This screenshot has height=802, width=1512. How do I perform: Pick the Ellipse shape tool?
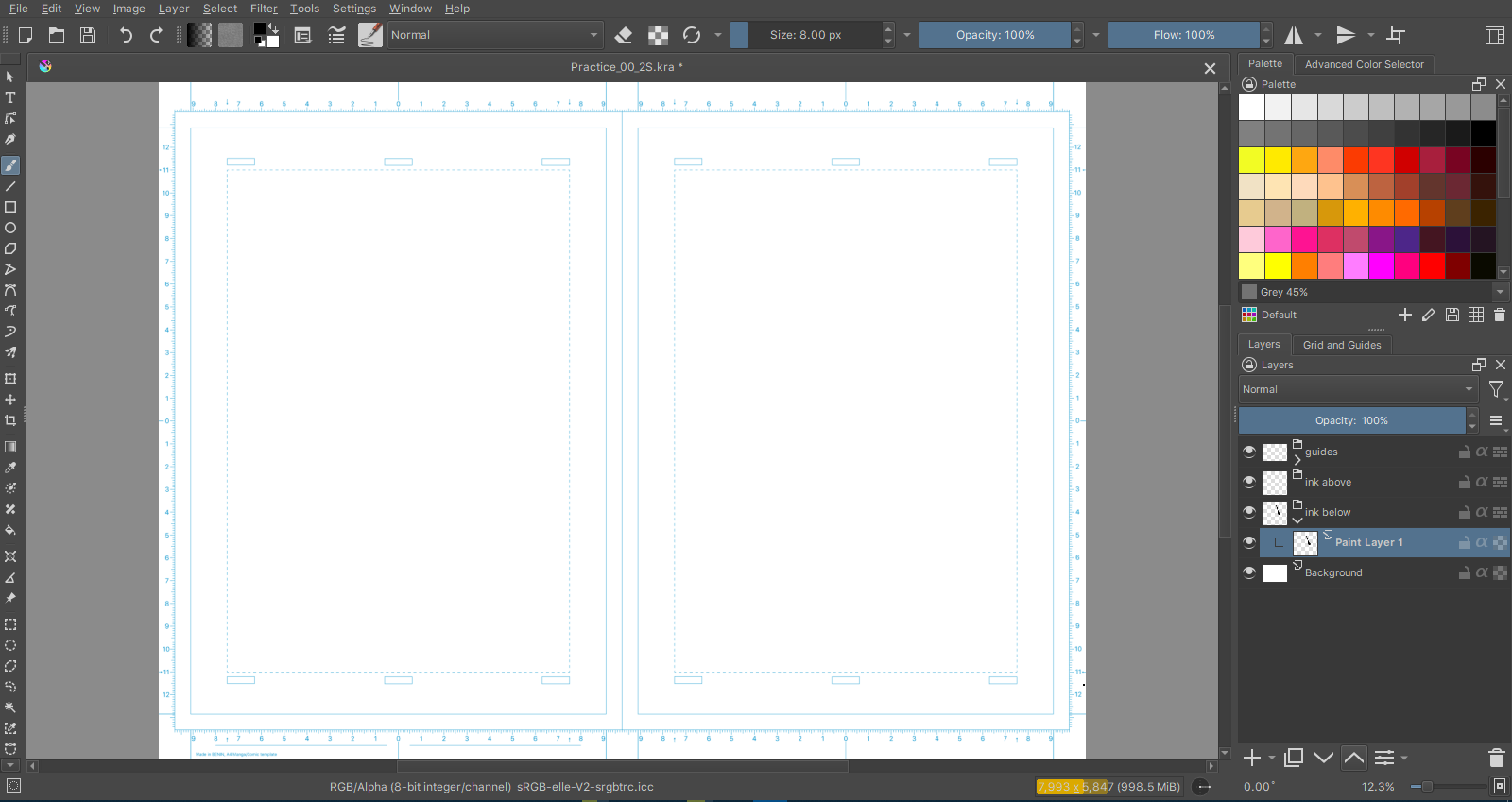tap(10, 228)
